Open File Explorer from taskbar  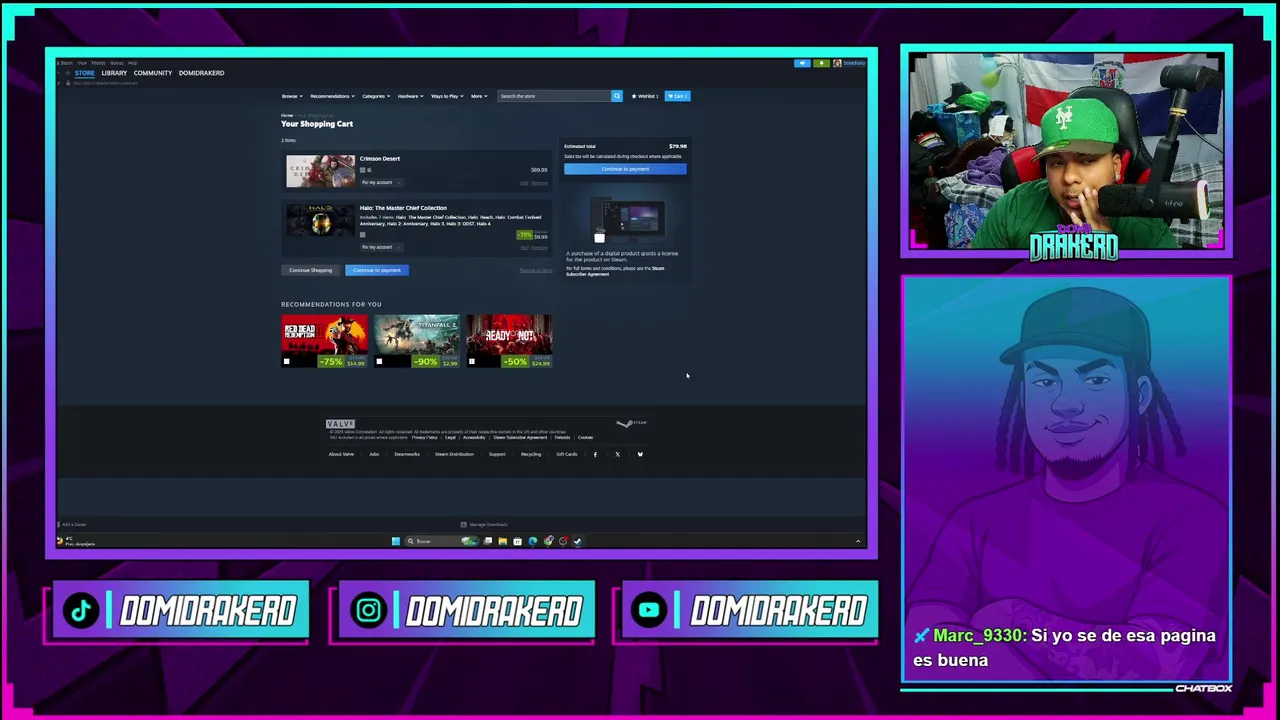[x=502, y=541]
